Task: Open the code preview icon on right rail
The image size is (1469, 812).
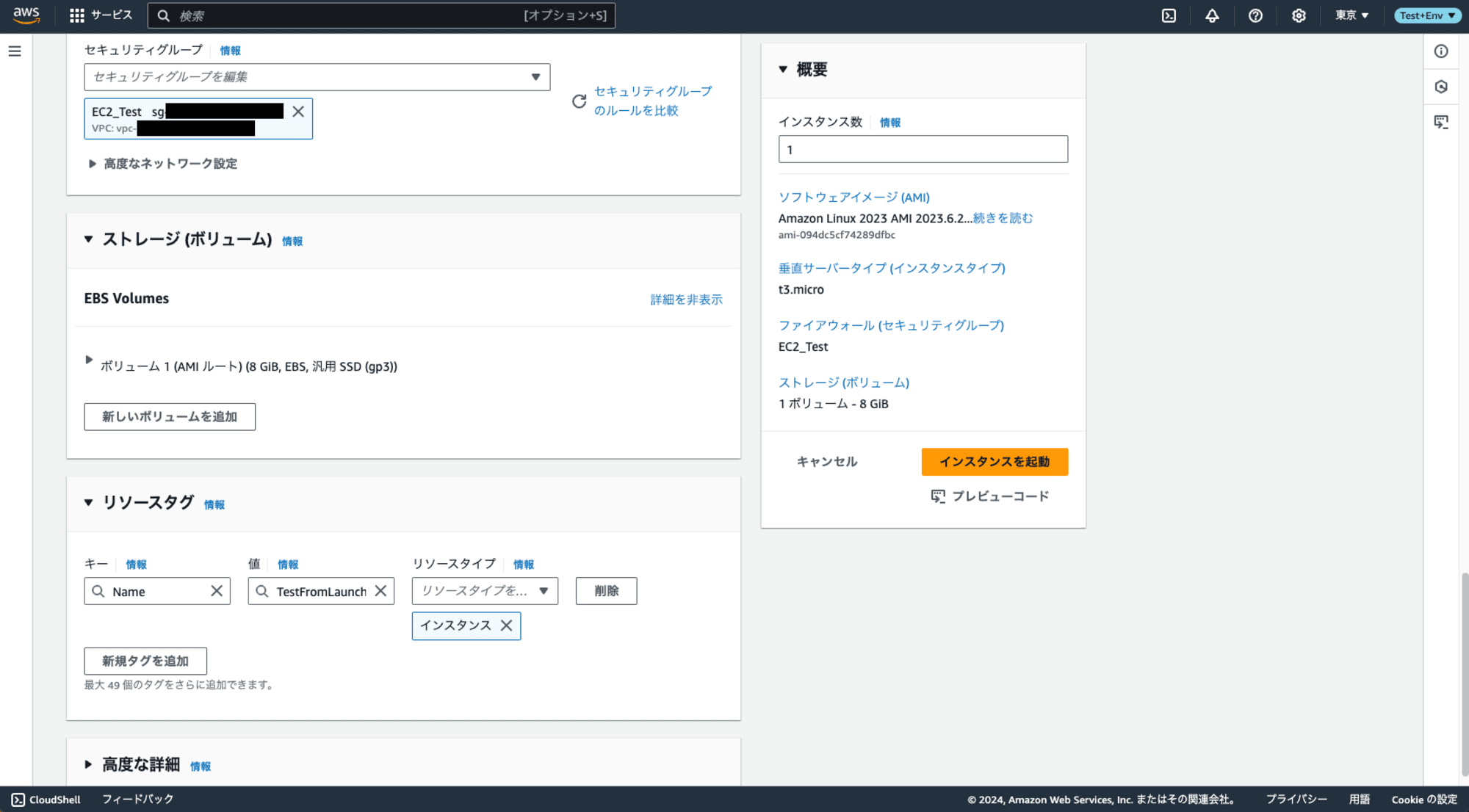Action: pyautogui.click(x=1441, y=122)
